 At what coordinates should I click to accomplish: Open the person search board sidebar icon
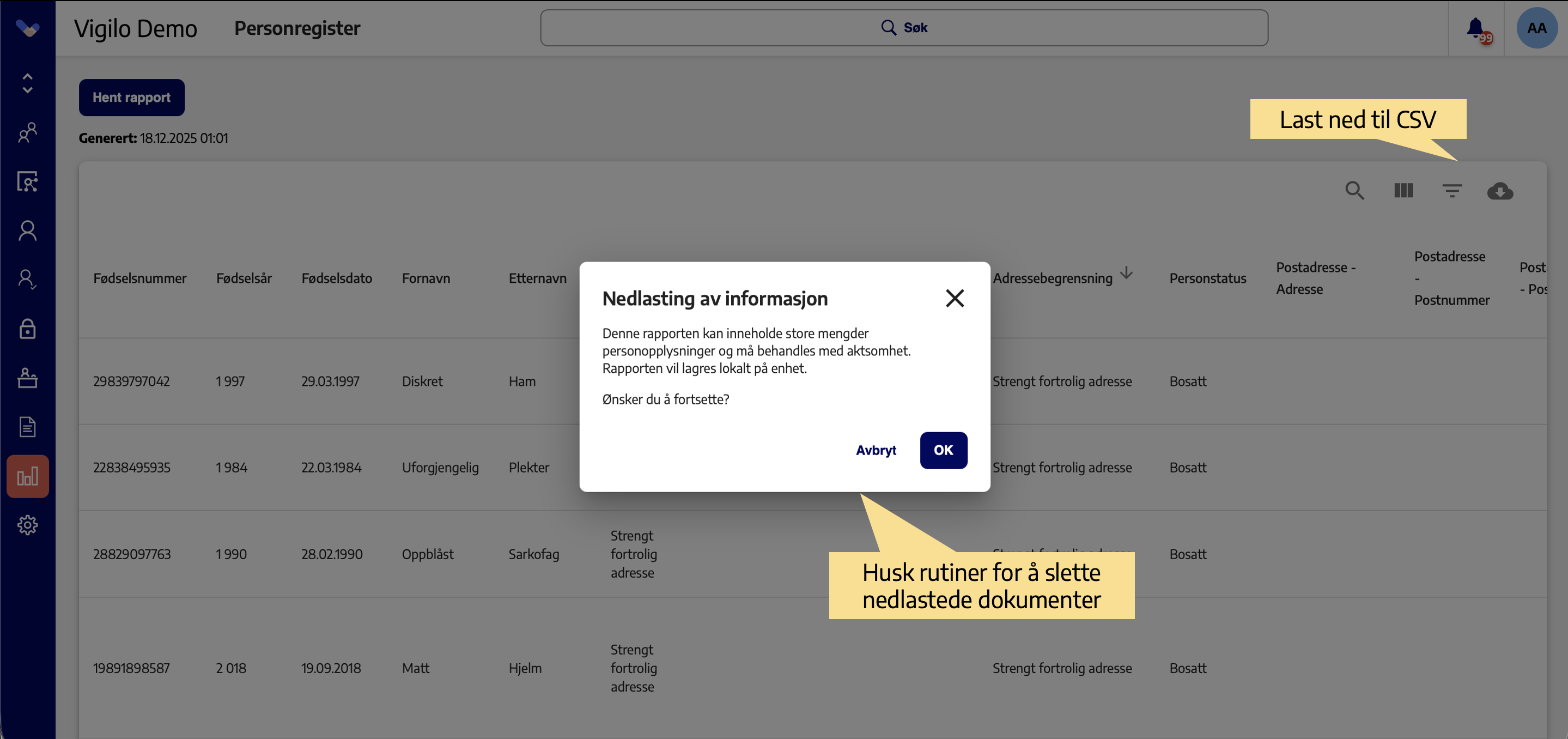pyautogui.click(x=27, y=181)
